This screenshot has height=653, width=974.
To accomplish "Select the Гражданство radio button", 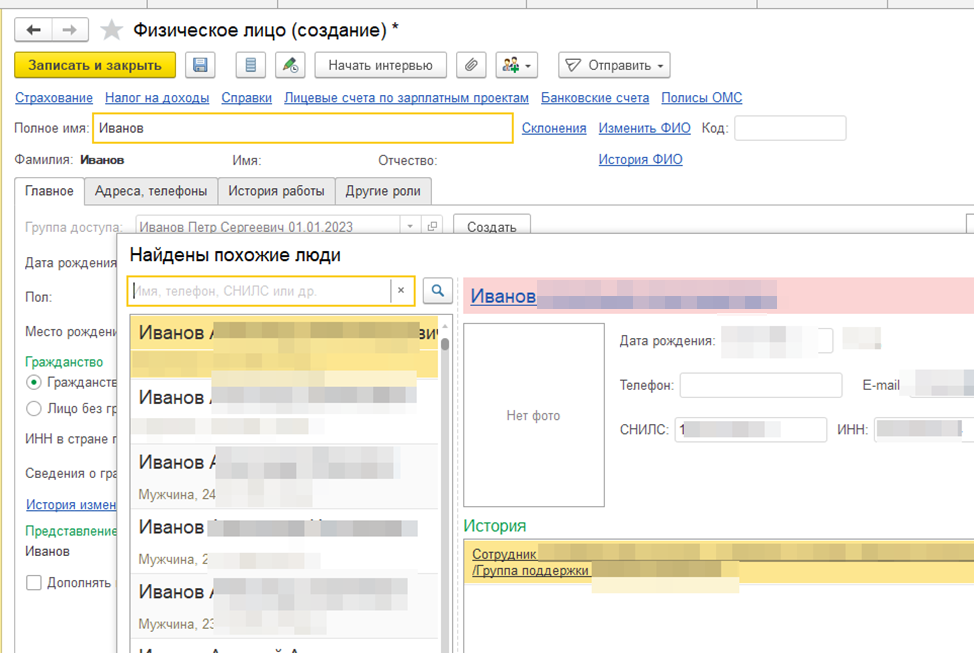I will 34,382.
